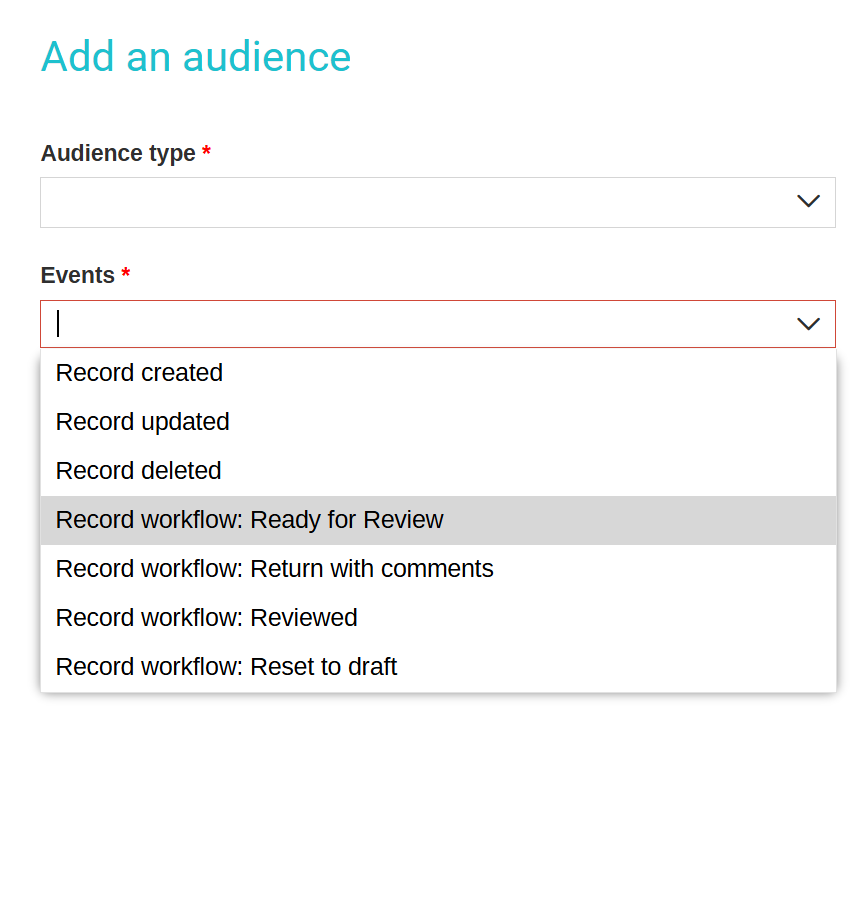852x899 pixels.
Task: Click the Audience type field label
Action: pyautogui.click(x=118, y=153)
